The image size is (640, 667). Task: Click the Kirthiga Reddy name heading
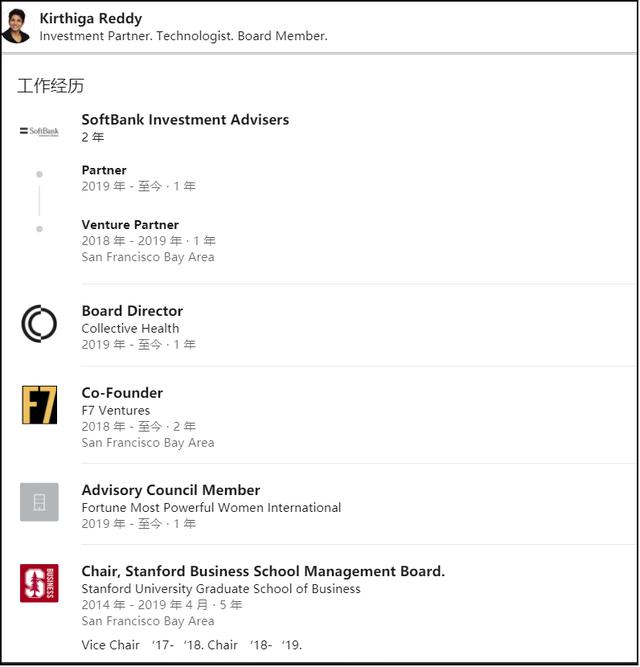tap(91, 18)
